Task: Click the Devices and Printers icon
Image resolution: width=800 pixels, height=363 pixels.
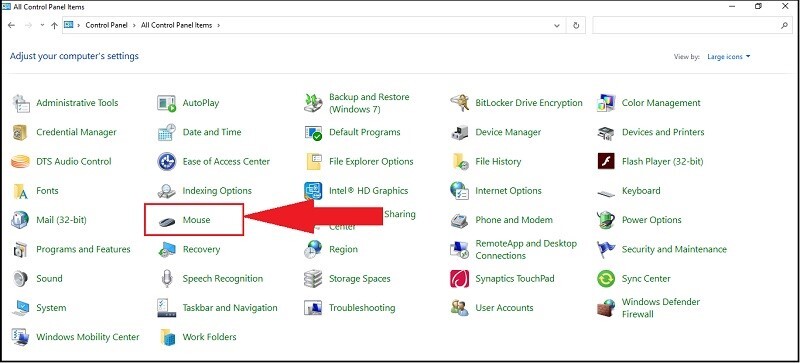Action: pyautogui.click(x=606, y=132)
